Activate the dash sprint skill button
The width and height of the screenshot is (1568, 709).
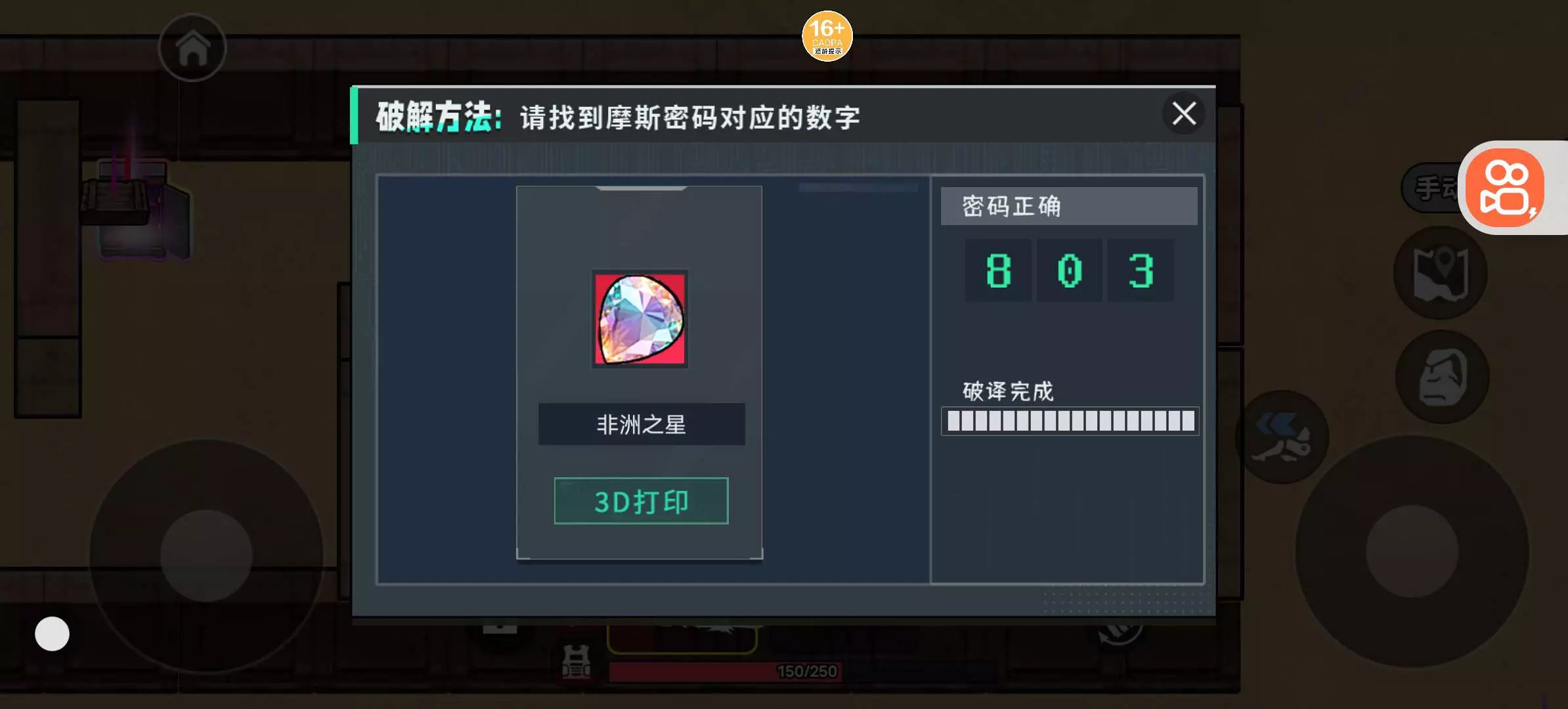tap(1282, 437)
